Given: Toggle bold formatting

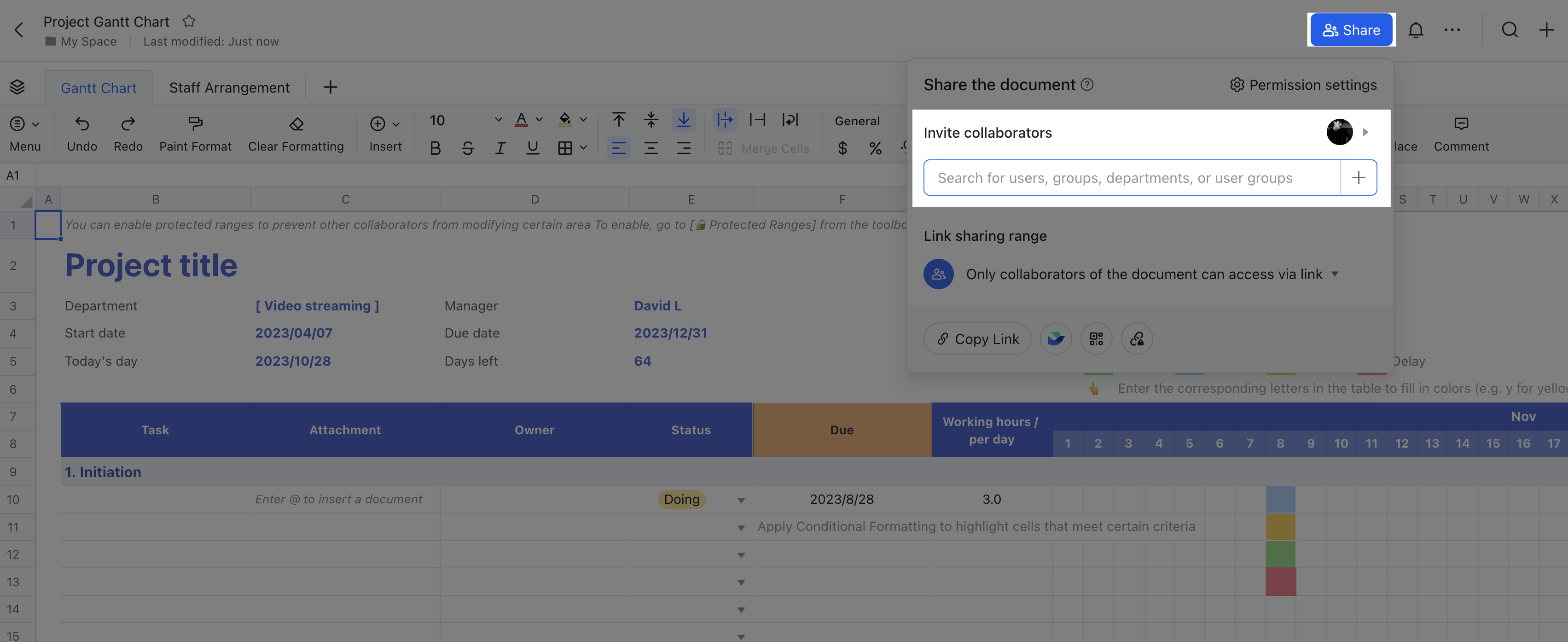Looking at the screenshot, I should click(x=435, y=148).
